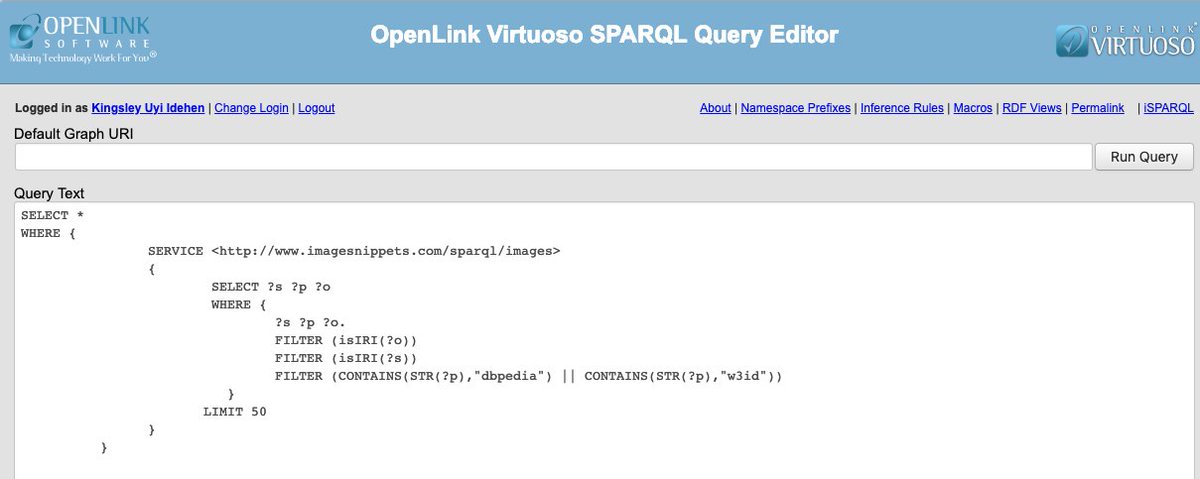Open Namespace Prefixes page
This screenshot has width=1200, height=479.
[x=796, y=108]
